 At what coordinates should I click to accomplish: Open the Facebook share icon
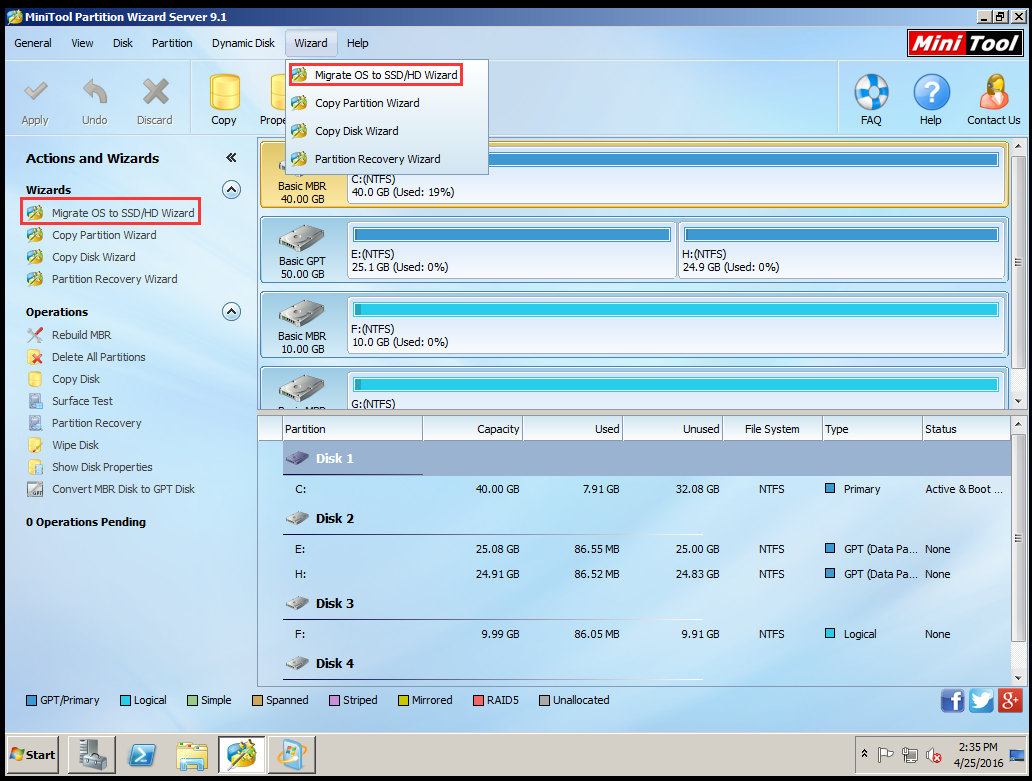pos(952,701)
